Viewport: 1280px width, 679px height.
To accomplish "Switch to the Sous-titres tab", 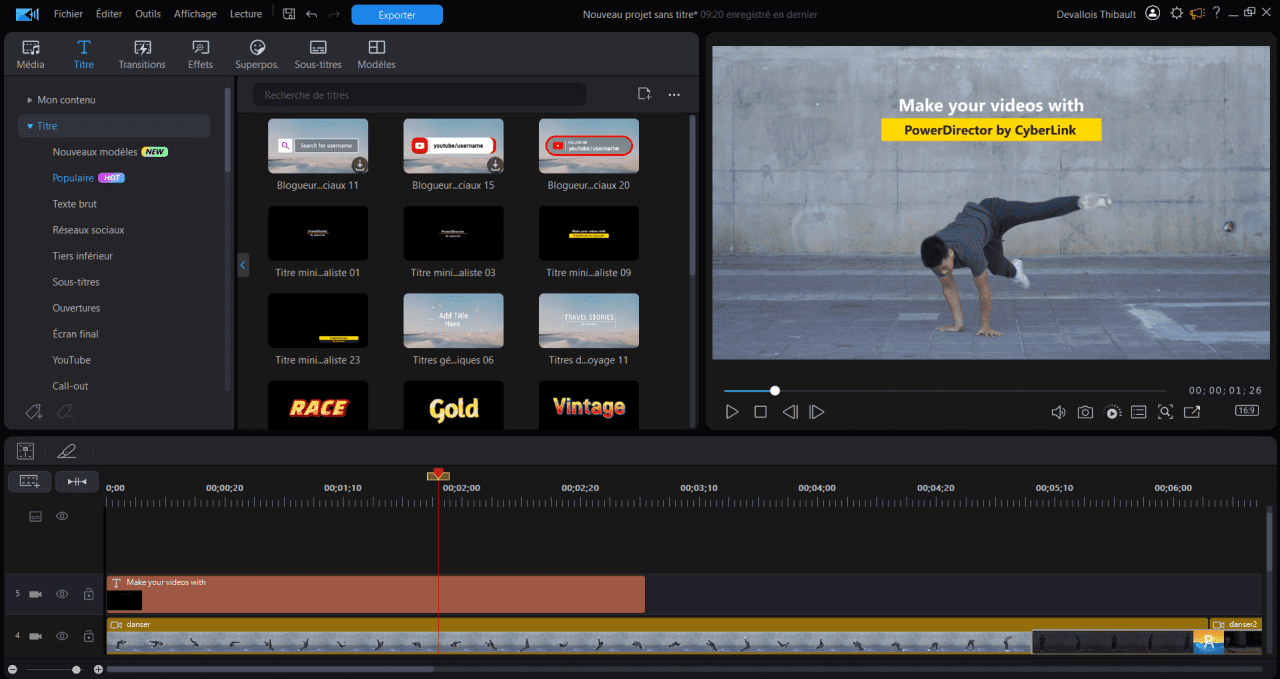I will (317, 53).
